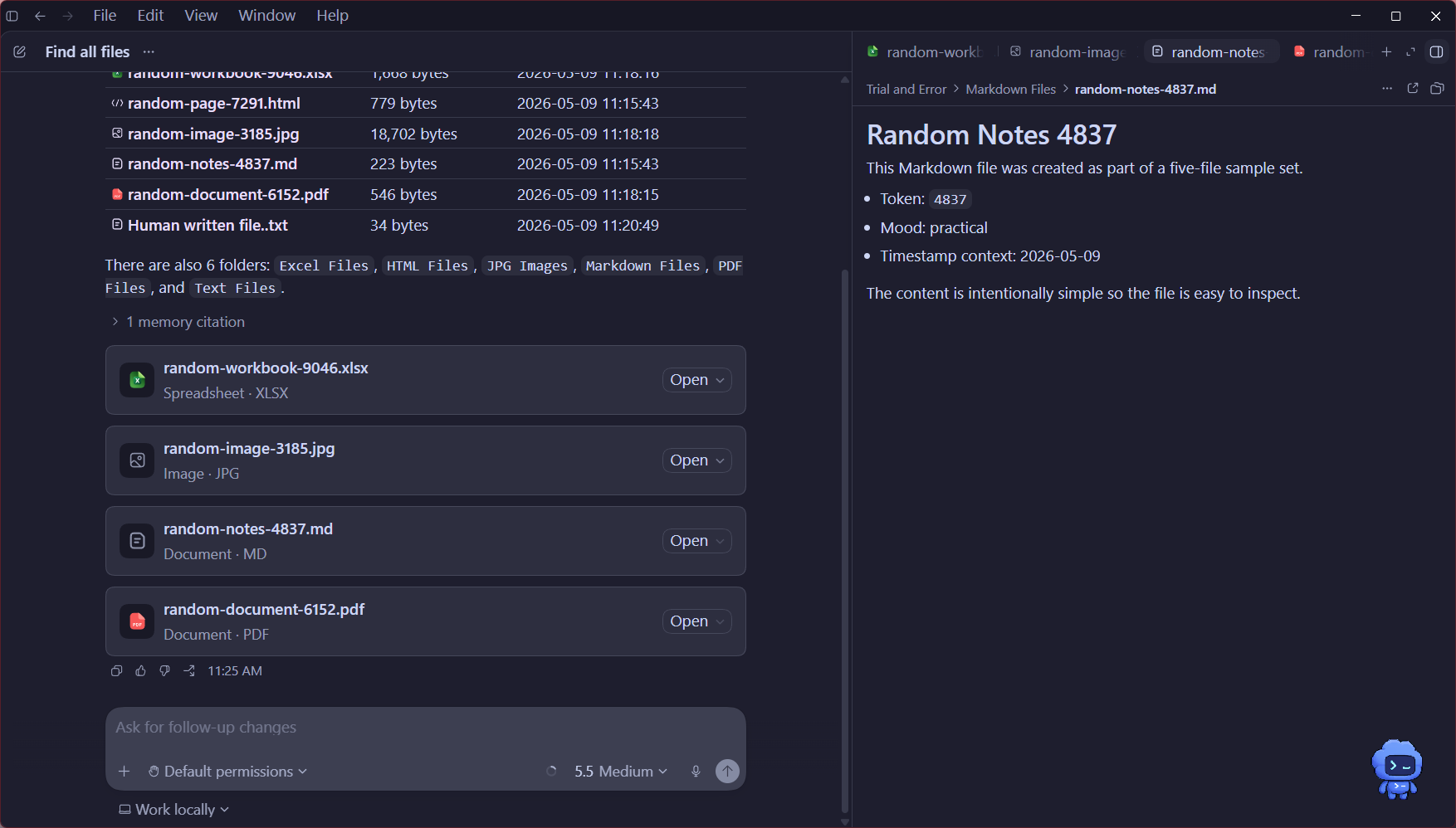Open the File menu
This screenshot has height=828, width=1456.
(105, 16)
